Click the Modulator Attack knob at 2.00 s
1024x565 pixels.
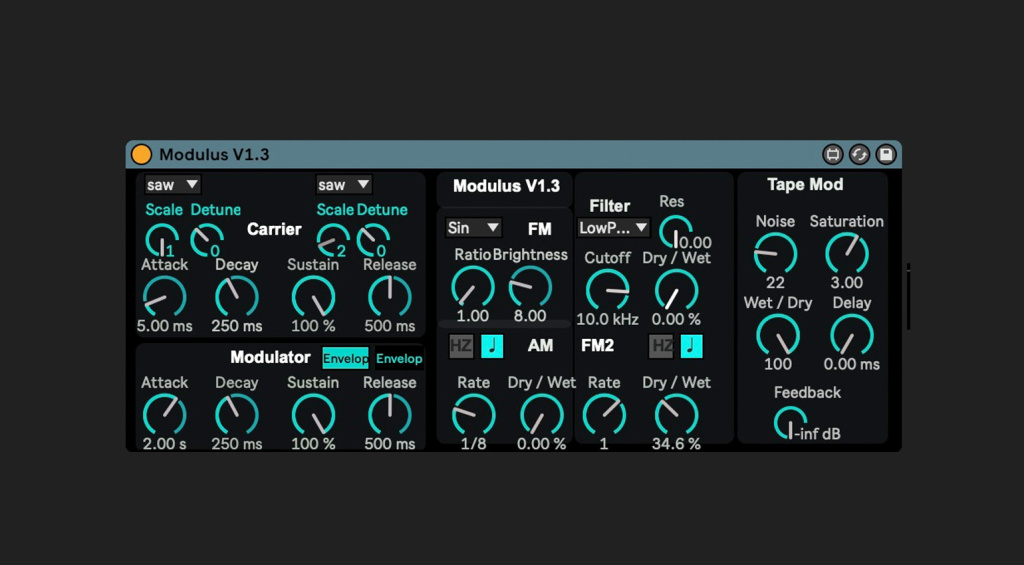pyautogui.click(x=165, y=415)
